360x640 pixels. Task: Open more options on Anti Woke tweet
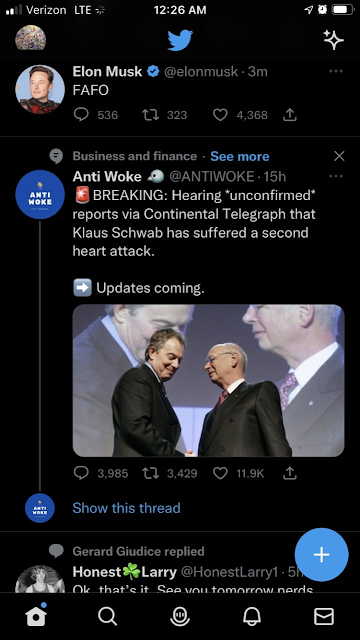pos(336,176)
